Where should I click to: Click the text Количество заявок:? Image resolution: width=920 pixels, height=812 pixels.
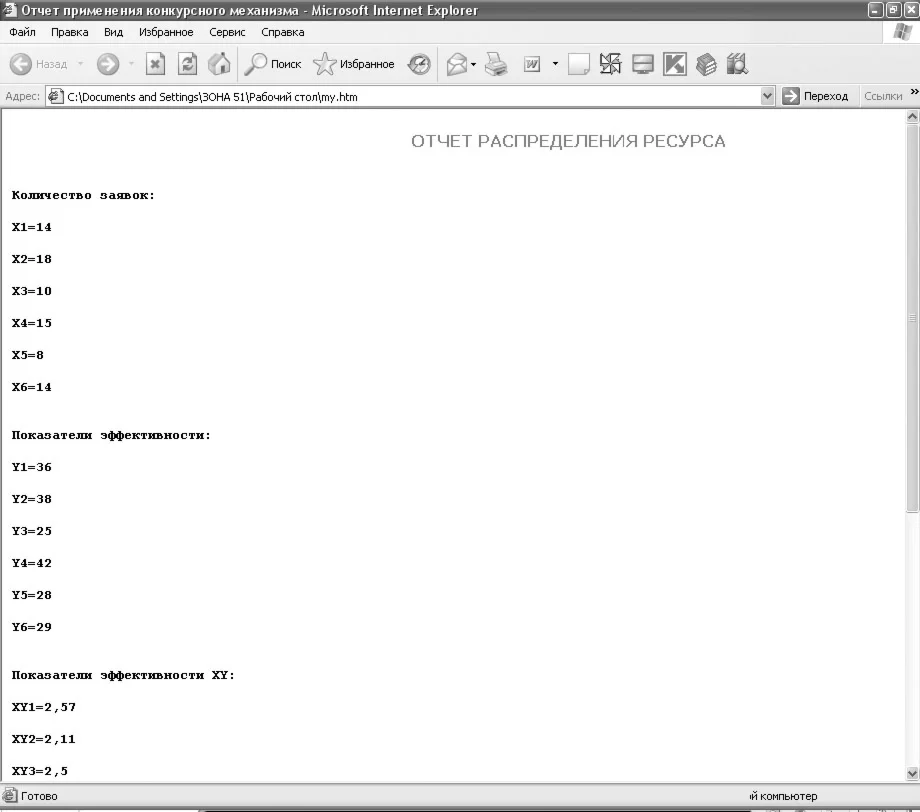point(83,195)
